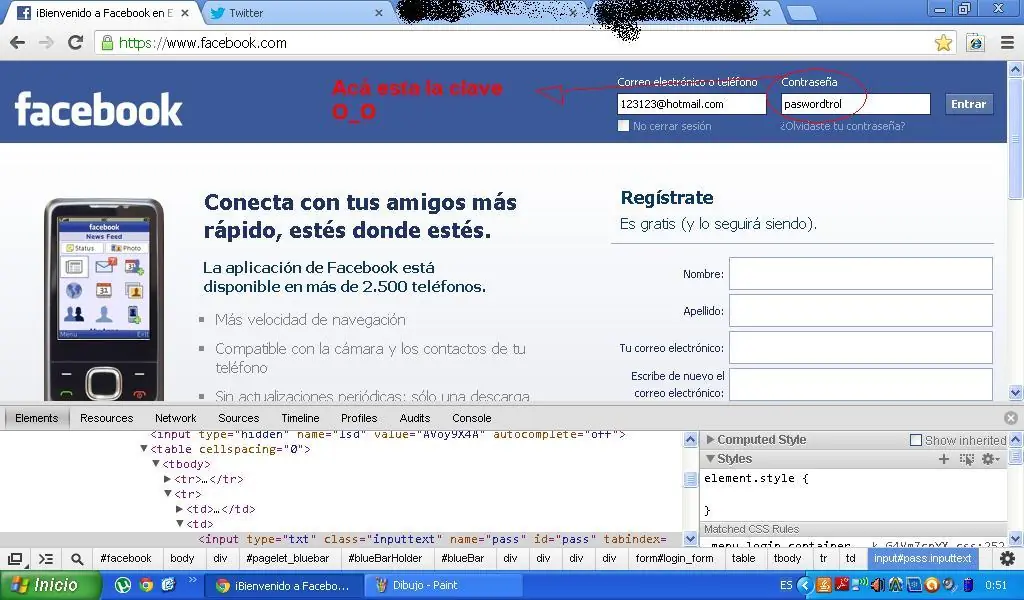Click ¿Olvidaste tu contraseña? link

pyautogui.click(x=842, y=126)
